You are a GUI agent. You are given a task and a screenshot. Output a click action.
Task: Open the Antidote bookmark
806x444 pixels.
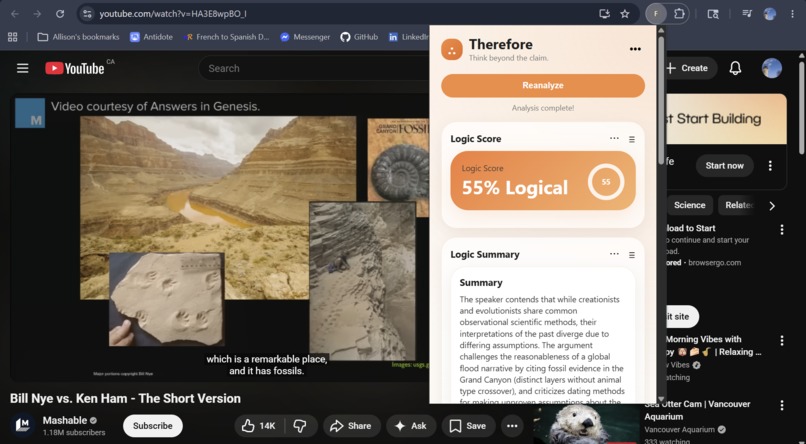pos(151,37)
